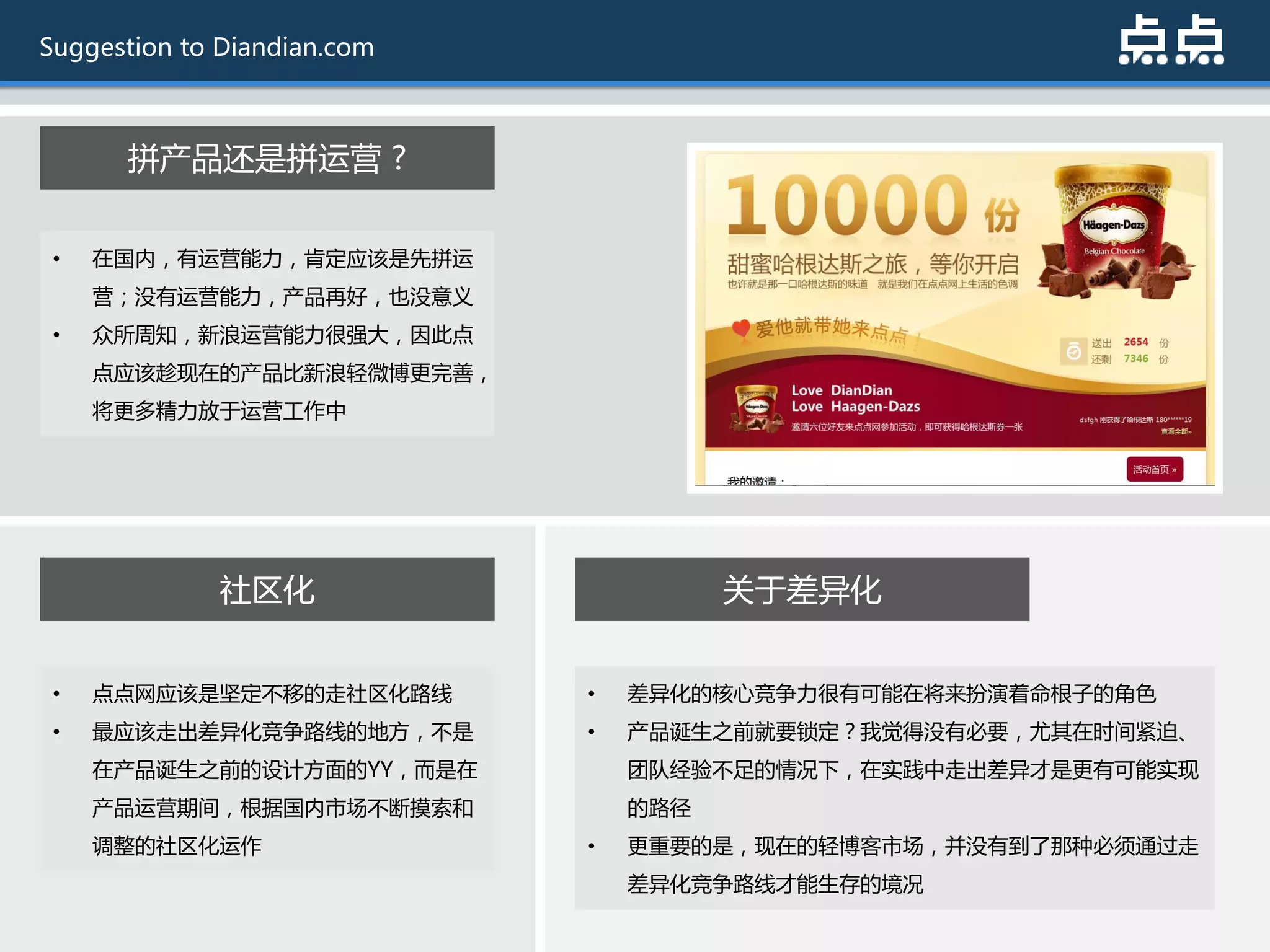Viewport: 1270px width, 952px height.
Task: Click the red heart icon before '爱他就带她来点点'
Action: click(x=740, y=328)
